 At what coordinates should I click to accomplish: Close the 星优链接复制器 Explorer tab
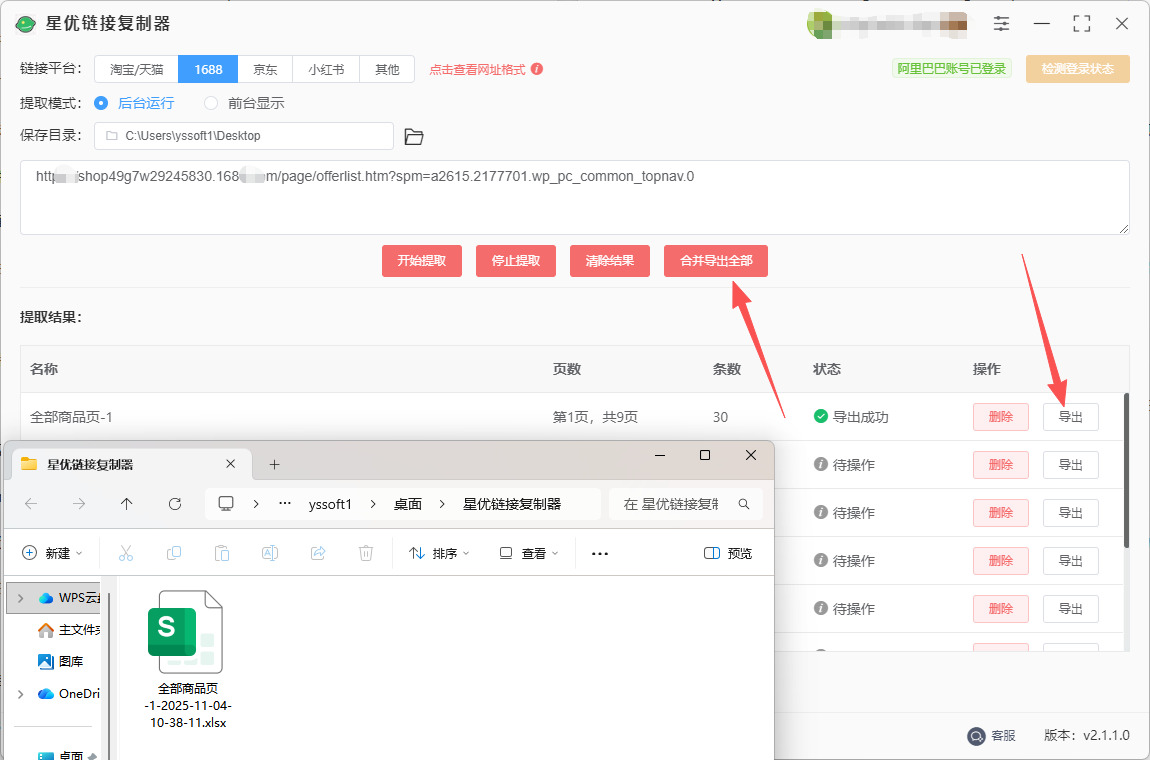point(230,464)
